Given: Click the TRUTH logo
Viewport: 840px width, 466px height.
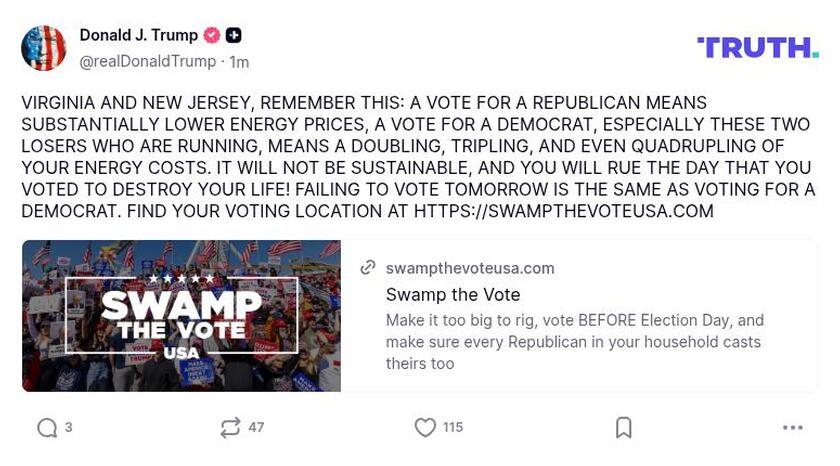Looking at the screenshot, I should coord(757,47).
